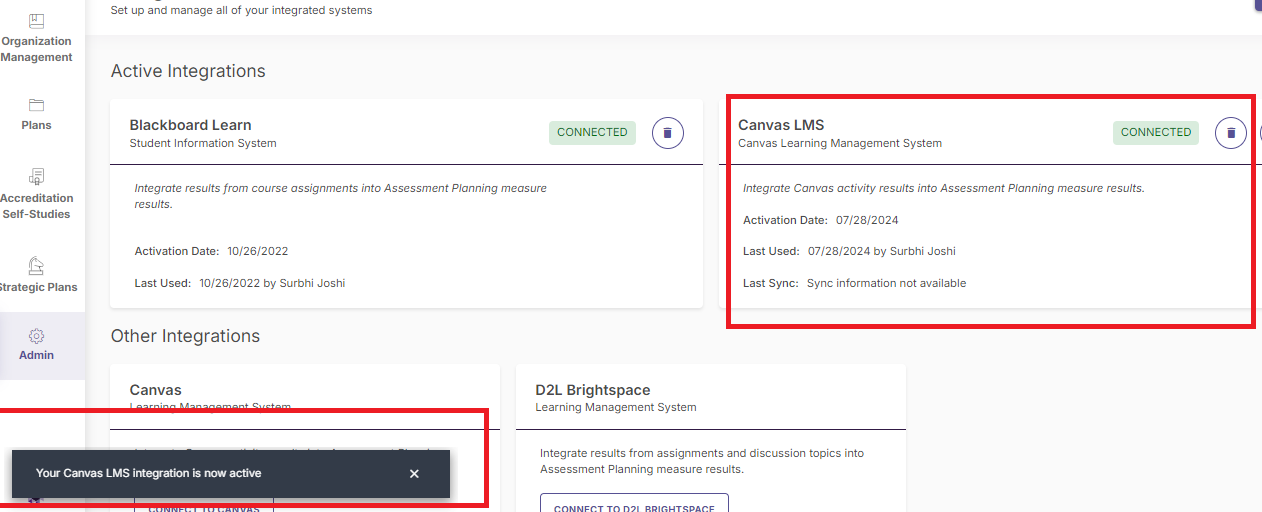This screenshot has width=1262, height=512.
Task: Click the Canvas LMS integration active message text
Action: 148,473
